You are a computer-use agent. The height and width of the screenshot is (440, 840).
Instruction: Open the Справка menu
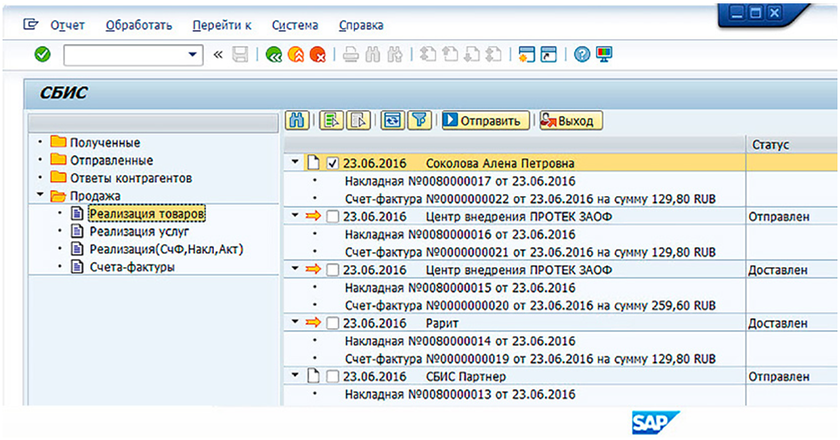pos(360,25)
